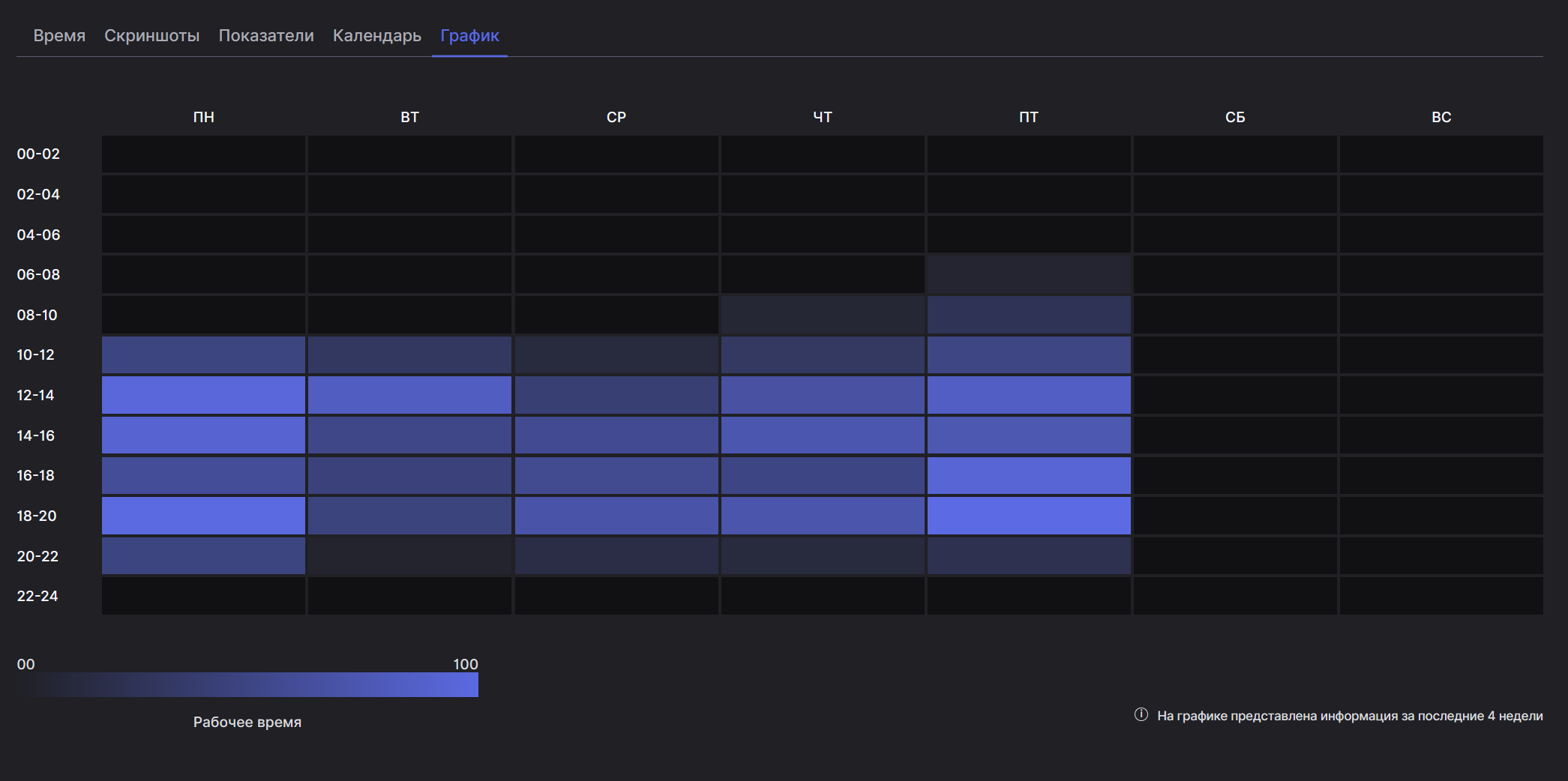Switch to the Скриншоты tab
The height and width of the screenshot is (781, 1568).
pyautogui.click(x=151, y=35)
